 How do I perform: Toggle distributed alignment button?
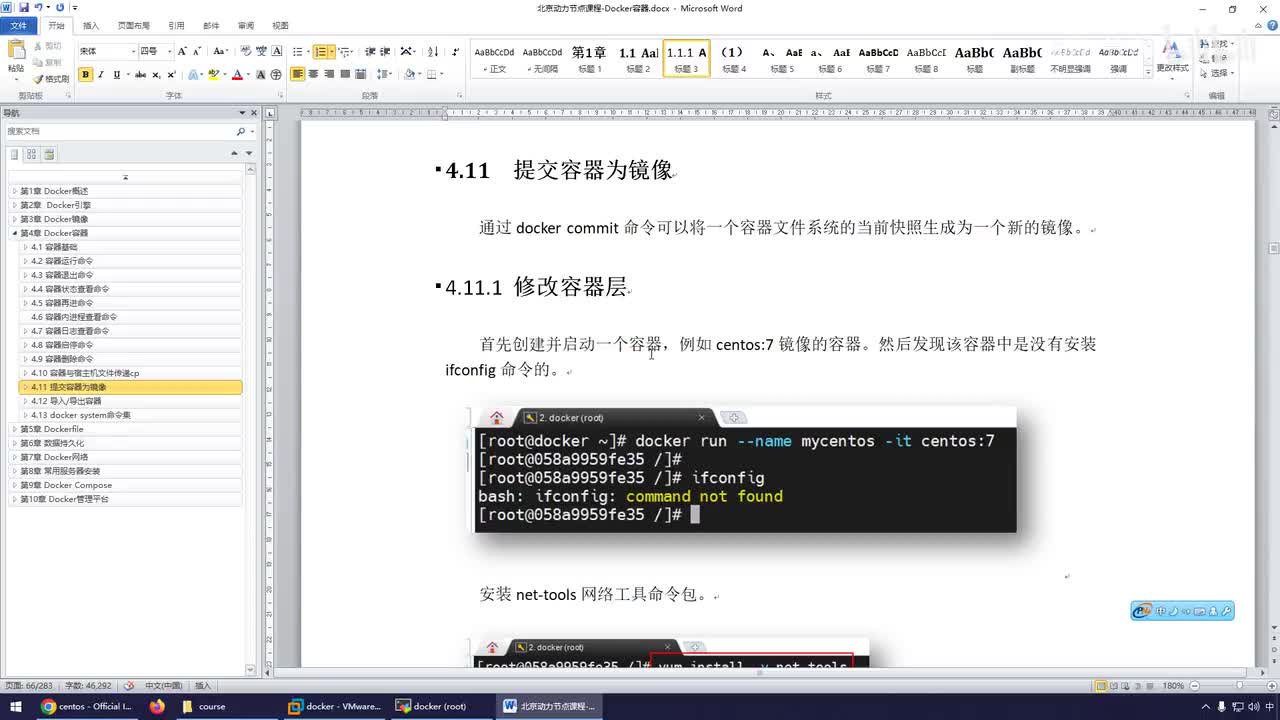point(361,74)
